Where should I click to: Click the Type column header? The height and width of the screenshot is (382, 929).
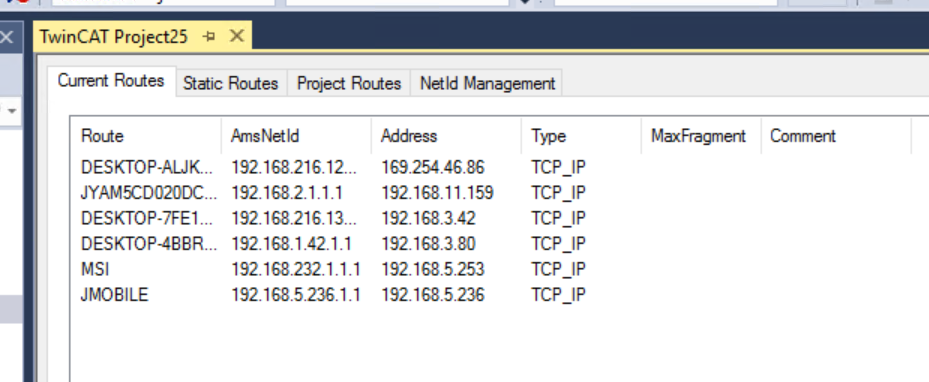(x=582, y=136)
